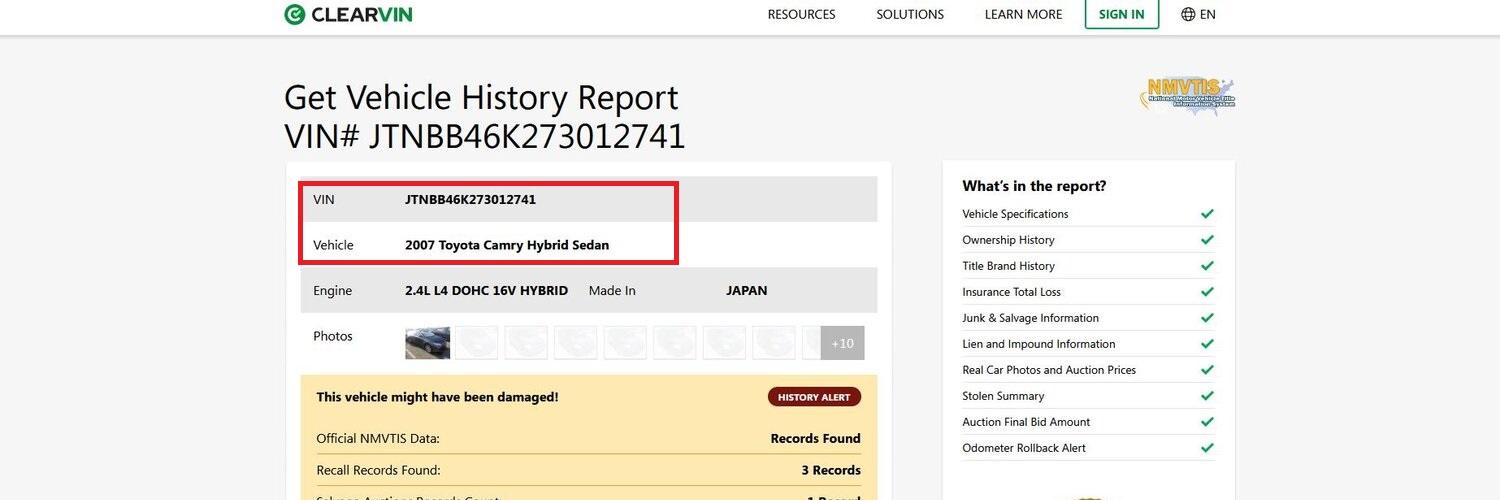Click the 'Recall Records Found:' label

point(378,470)
